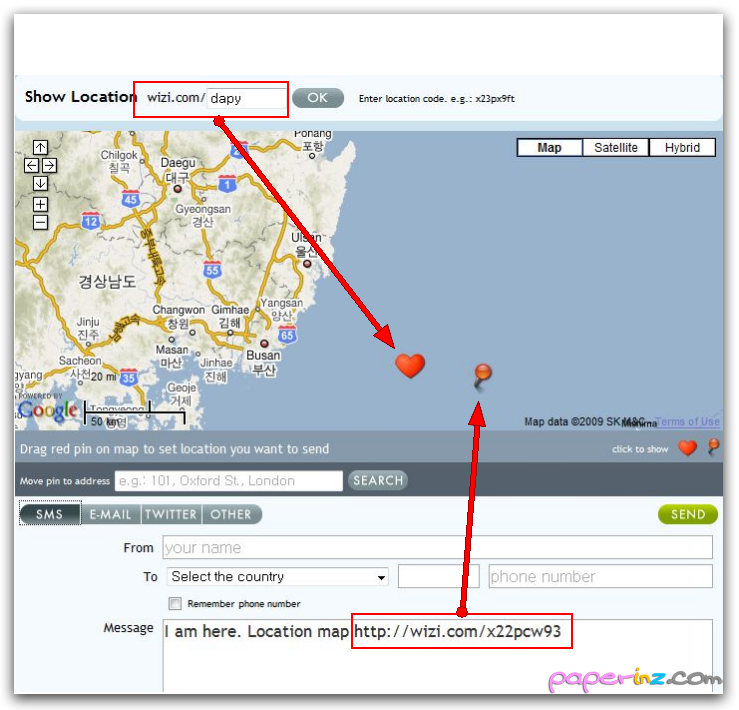Click the SEARCH button
This screenshot has width=739, height=710.
[378, 481]
